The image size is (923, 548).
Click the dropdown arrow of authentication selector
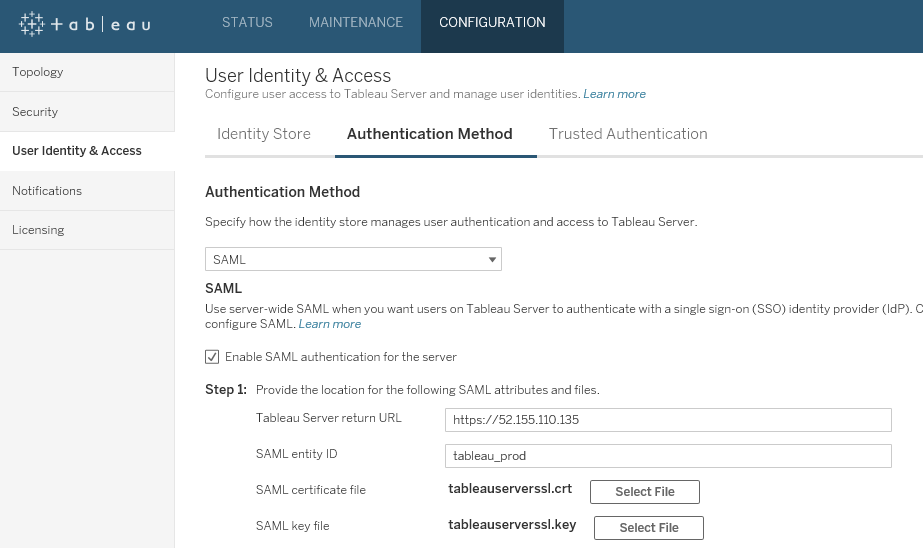[492, 260]
